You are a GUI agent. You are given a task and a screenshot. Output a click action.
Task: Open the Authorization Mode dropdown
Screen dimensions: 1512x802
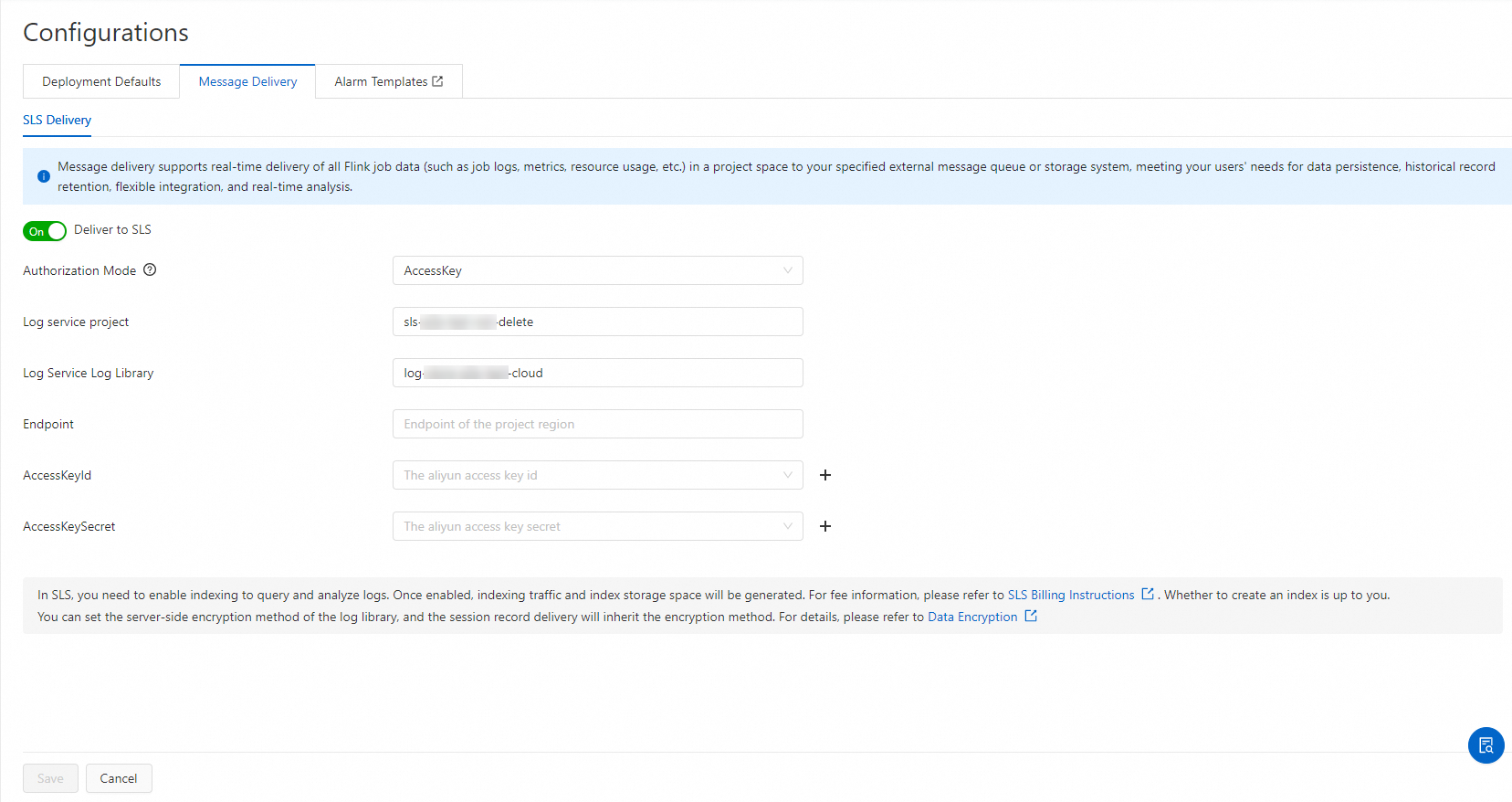pyautogui.click(x=597, y=270)
